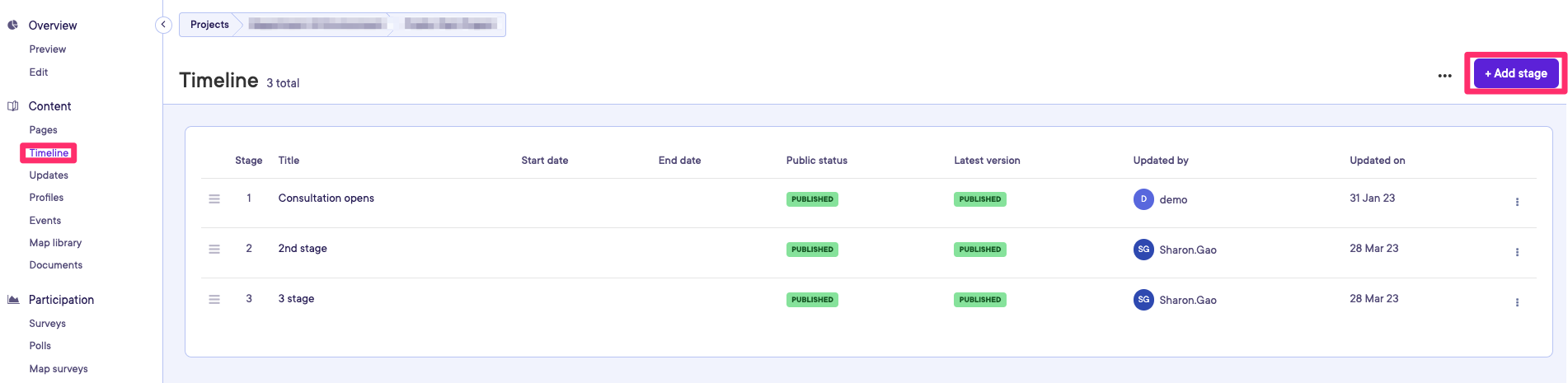The height and width of the screenshot is (383, 1568).
Task: Open Map library from sidebar
Action: (55, 243)
